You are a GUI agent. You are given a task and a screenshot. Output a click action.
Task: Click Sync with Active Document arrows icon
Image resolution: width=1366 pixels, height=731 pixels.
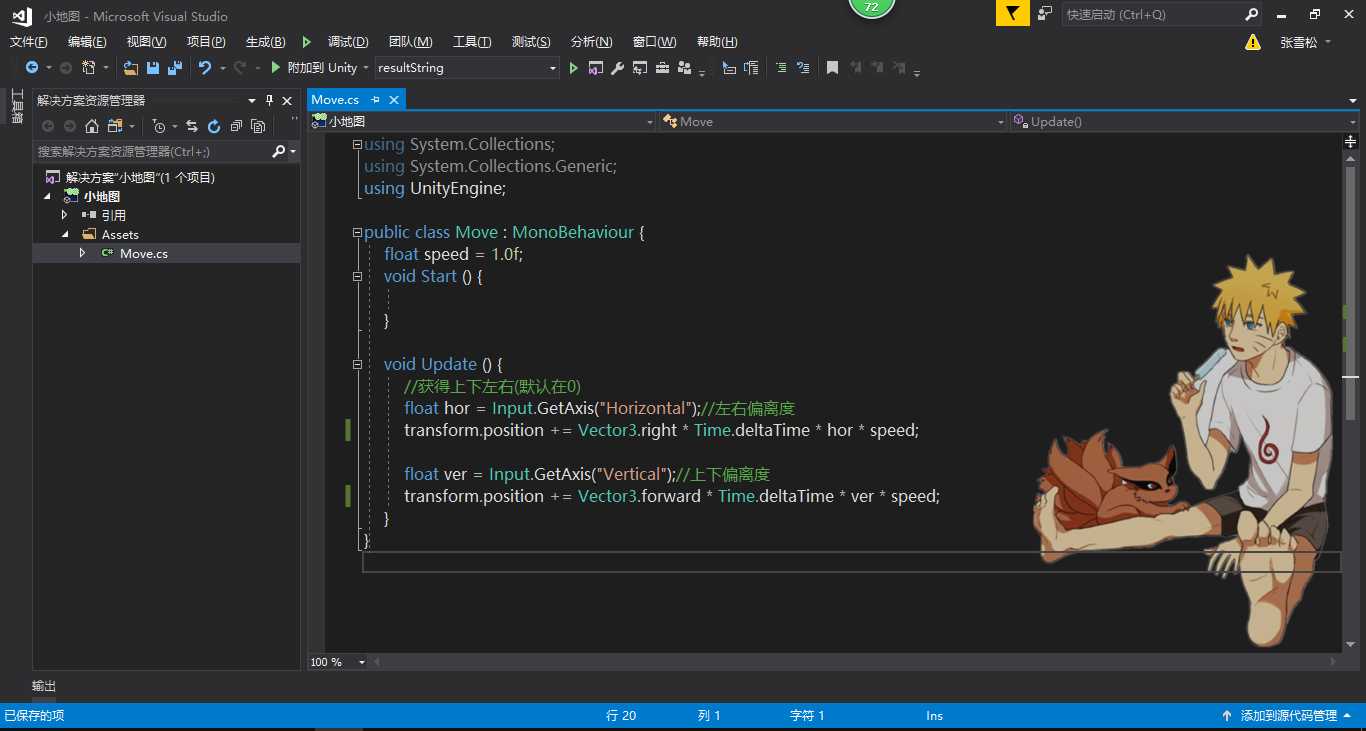point(192,126)
